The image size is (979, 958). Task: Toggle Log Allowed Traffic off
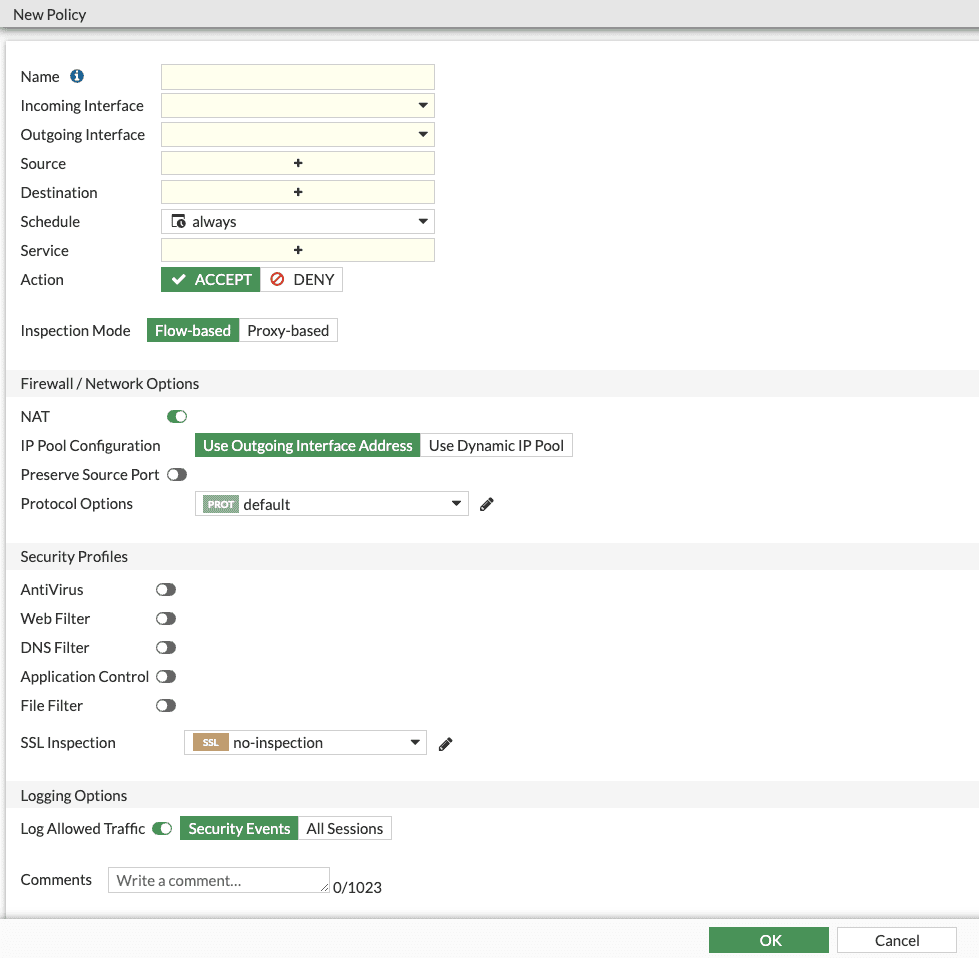[162, 828]
